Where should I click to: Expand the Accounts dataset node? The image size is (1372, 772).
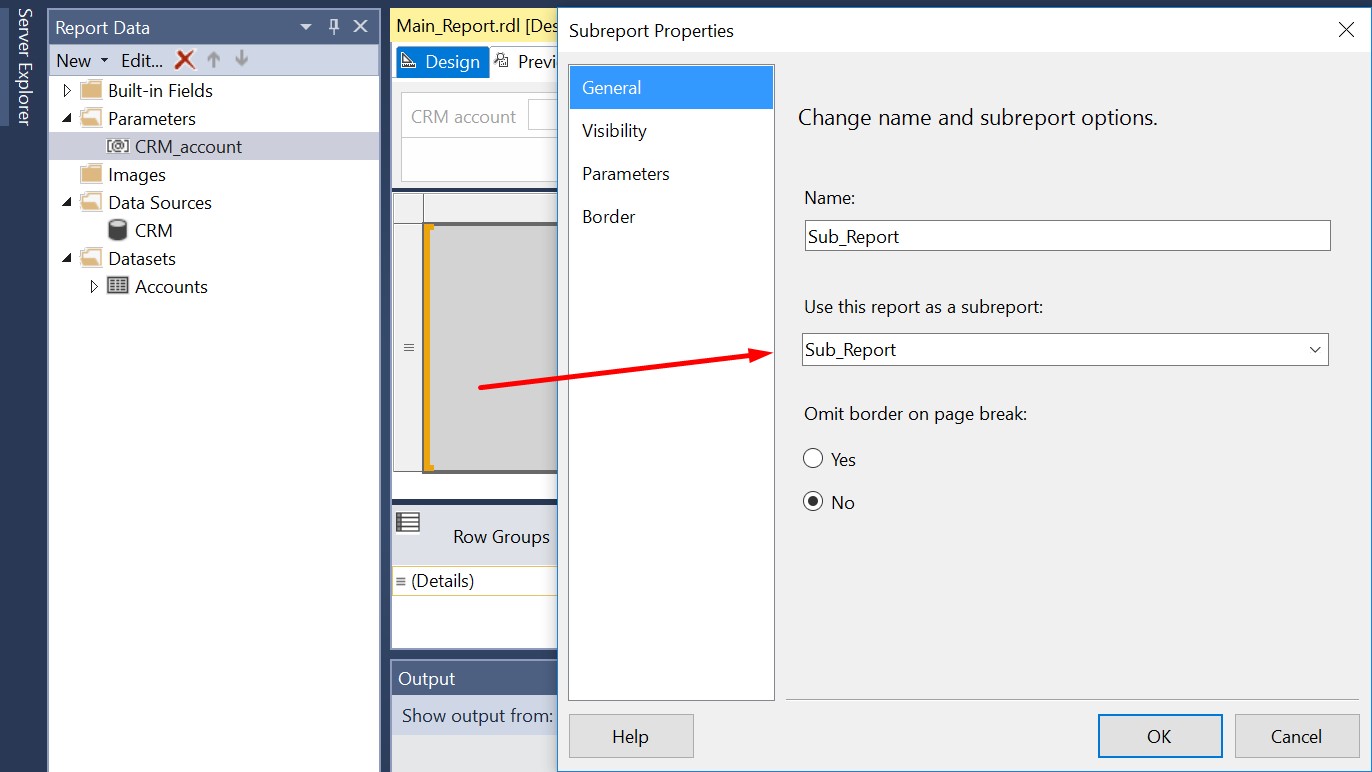(94, 286)
